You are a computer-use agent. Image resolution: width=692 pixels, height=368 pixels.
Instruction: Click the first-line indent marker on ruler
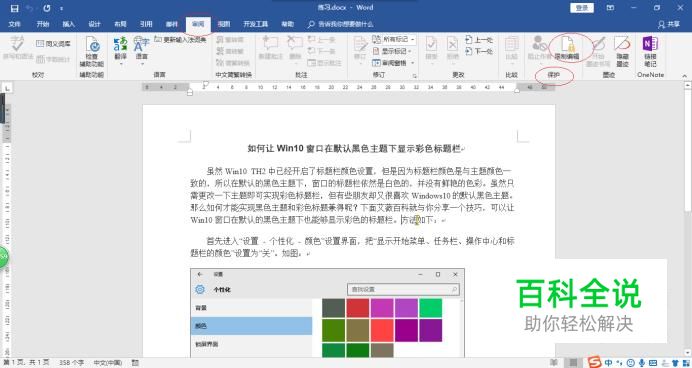[x=205, y=84]
